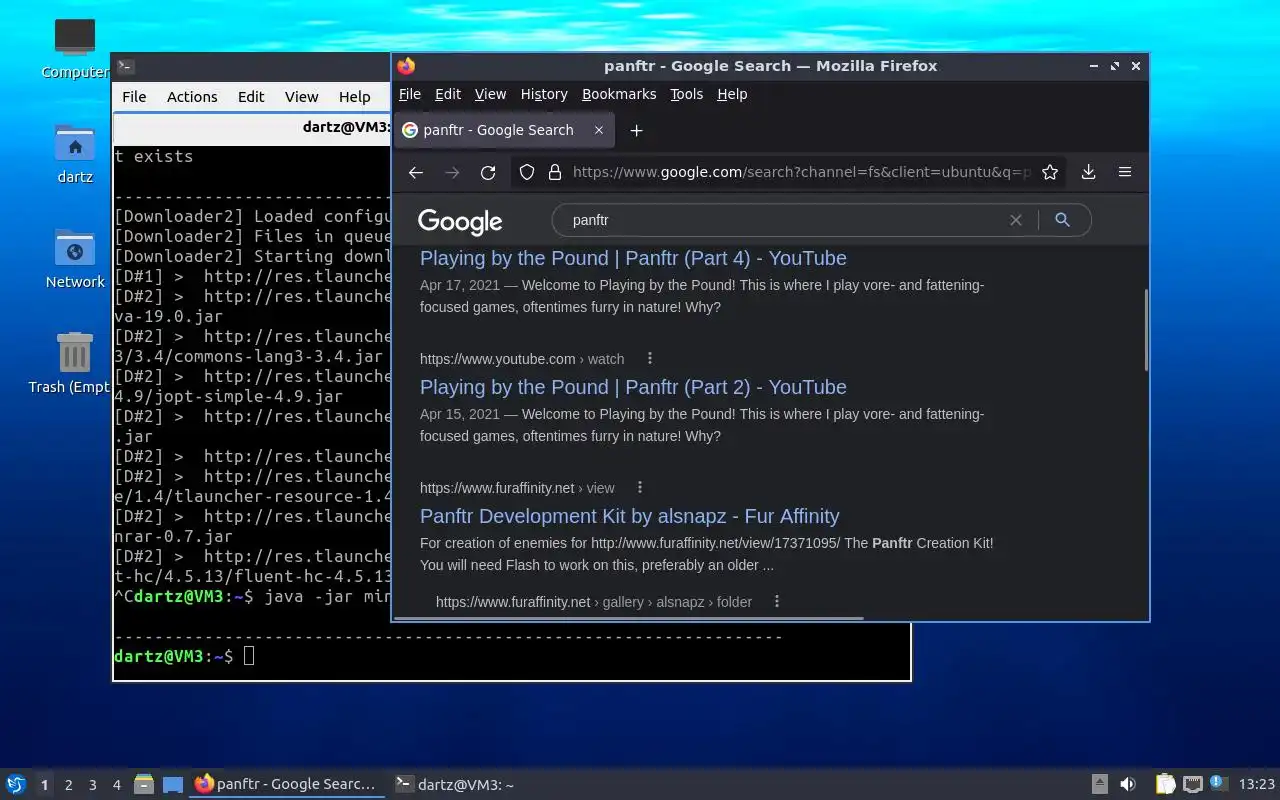Select the panftr - Google Search tab
The image size is (1280, 800).
click(504, 130)
